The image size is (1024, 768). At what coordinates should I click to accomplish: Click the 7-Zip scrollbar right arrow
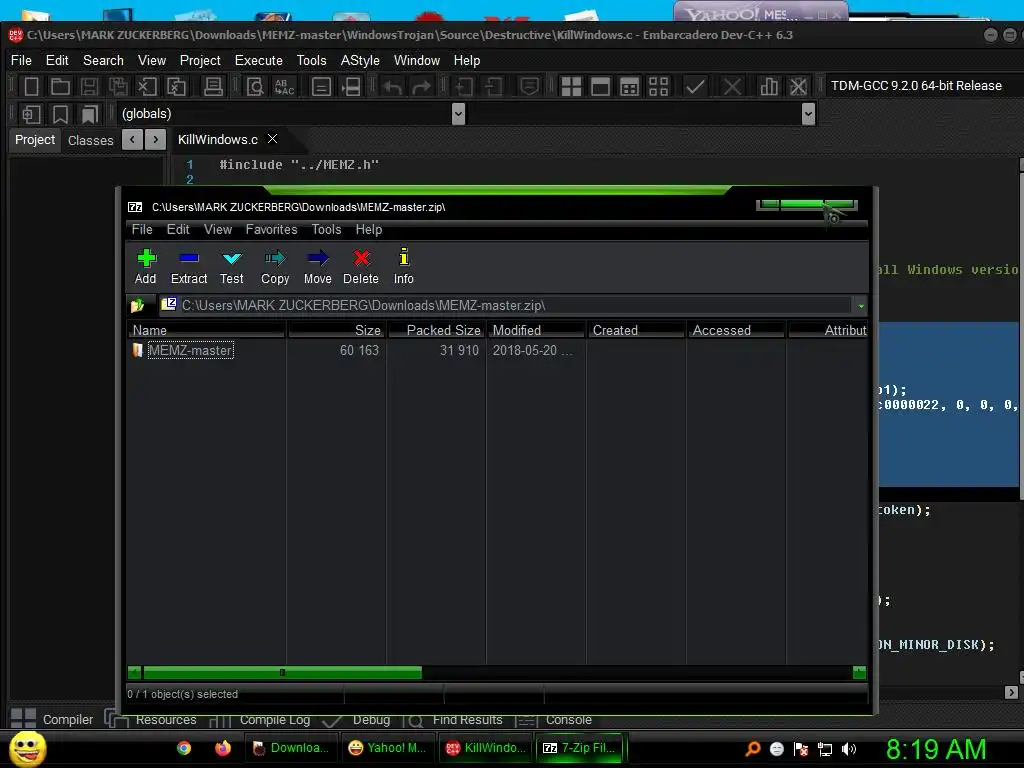point(859,672)
